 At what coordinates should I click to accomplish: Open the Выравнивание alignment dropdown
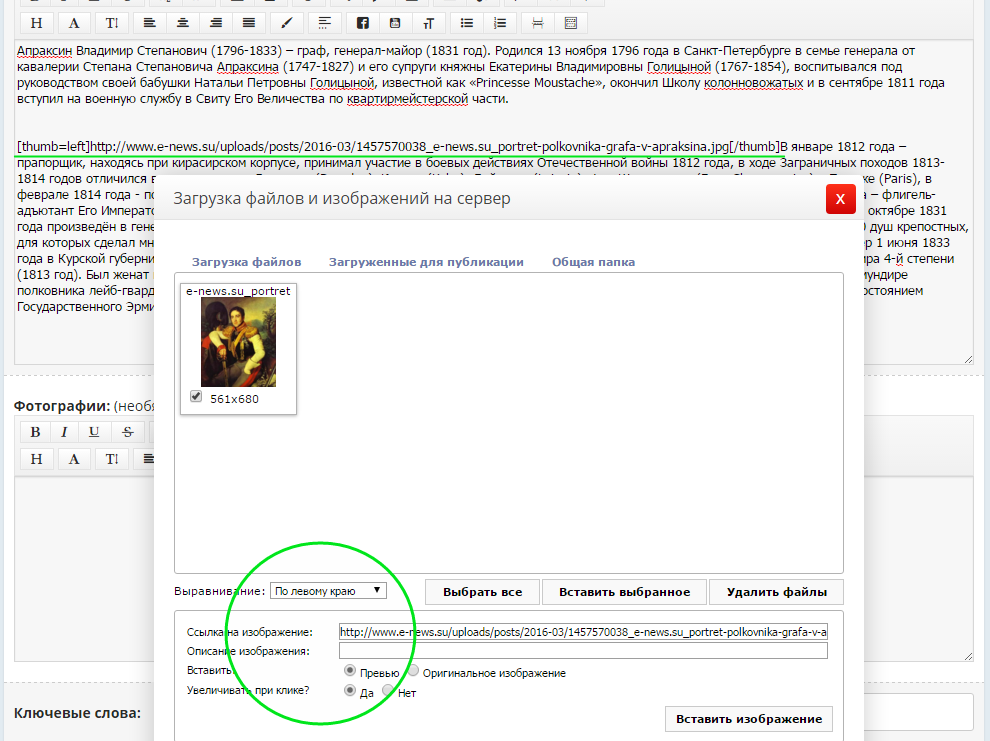coord(328,591)
